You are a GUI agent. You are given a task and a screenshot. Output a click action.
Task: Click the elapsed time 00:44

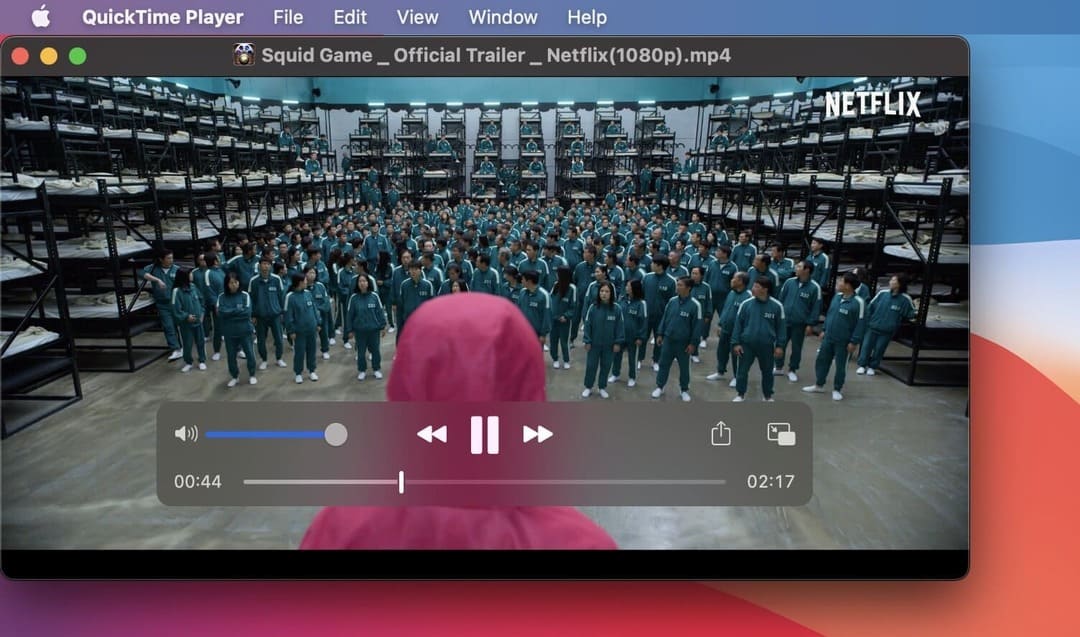198,481
